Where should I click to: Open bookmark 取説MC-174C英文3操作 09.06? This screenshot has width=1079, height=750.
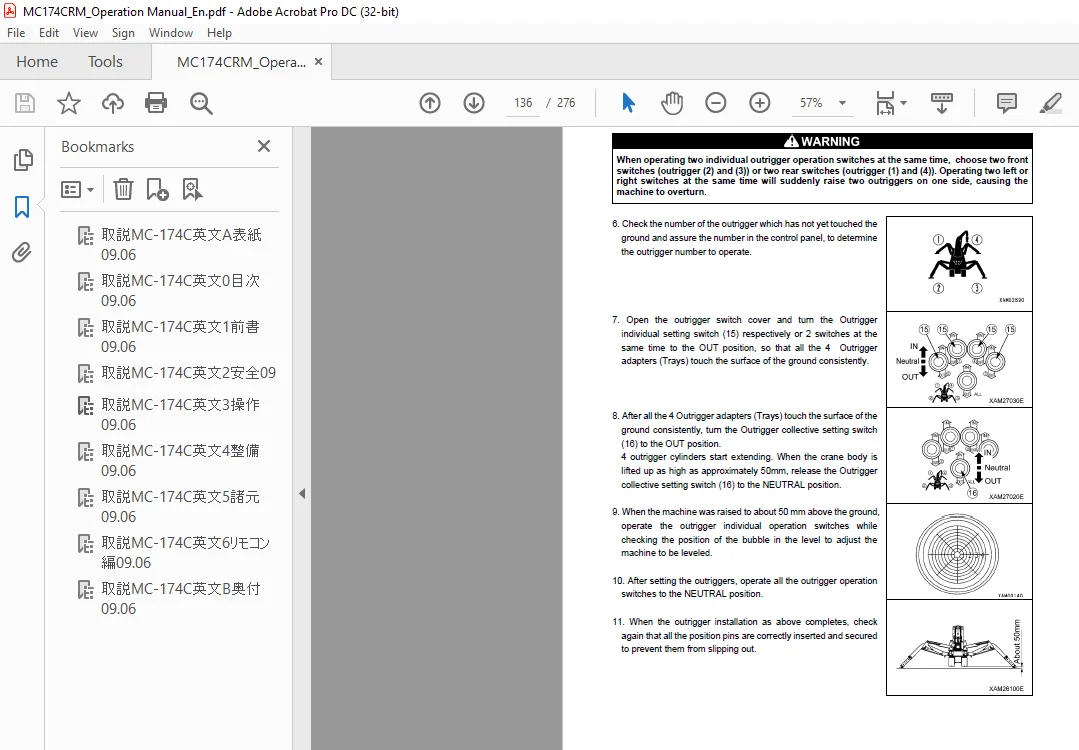click(x=180, y=414)
